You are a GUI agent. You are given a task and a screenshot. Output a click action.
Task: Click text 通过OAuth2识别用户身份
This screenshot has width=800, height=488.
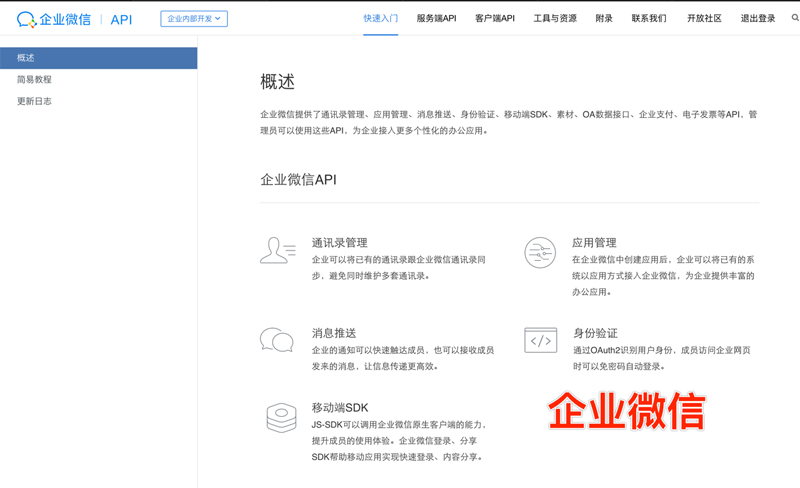pyautogui.click(x=622, y=350)
